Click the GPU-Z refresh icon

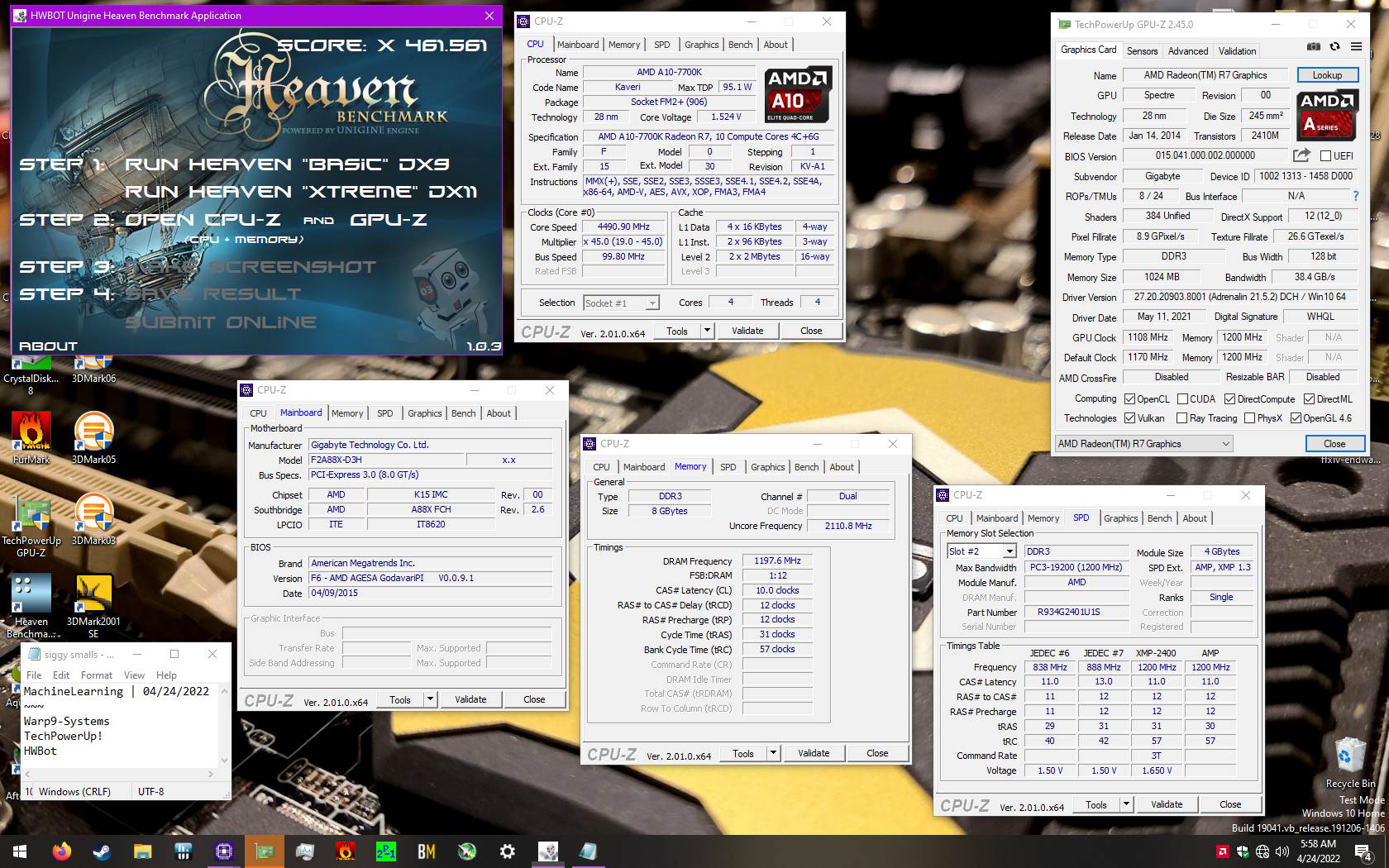tap(1334, 46)
